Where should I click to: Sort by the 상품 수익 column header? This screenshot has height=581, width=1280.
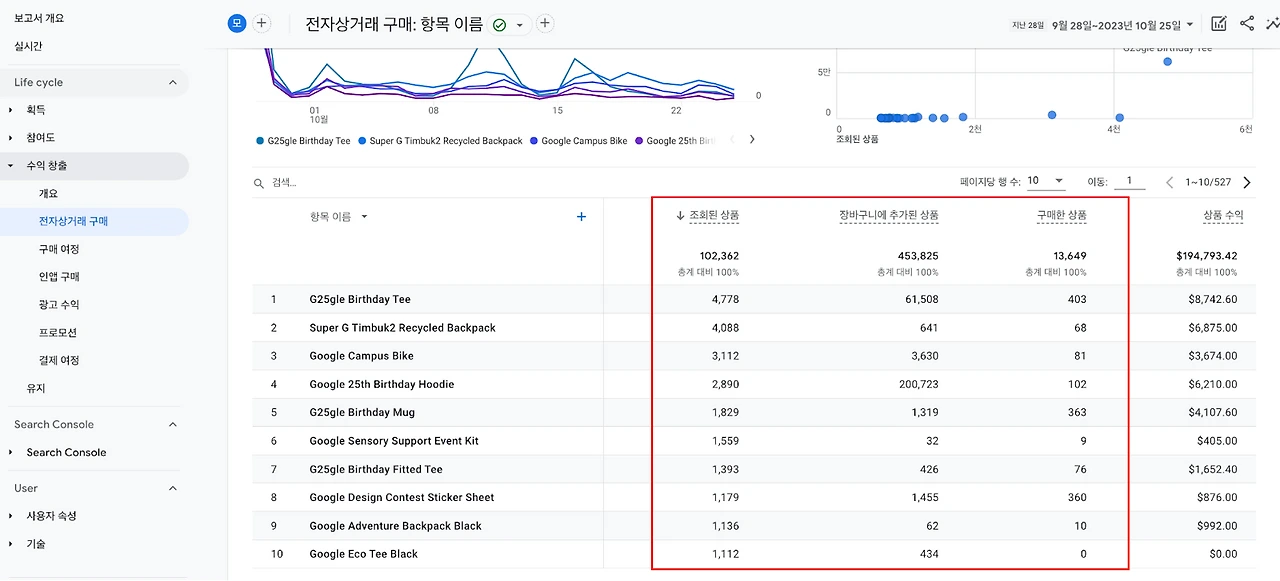(1223, 215)
